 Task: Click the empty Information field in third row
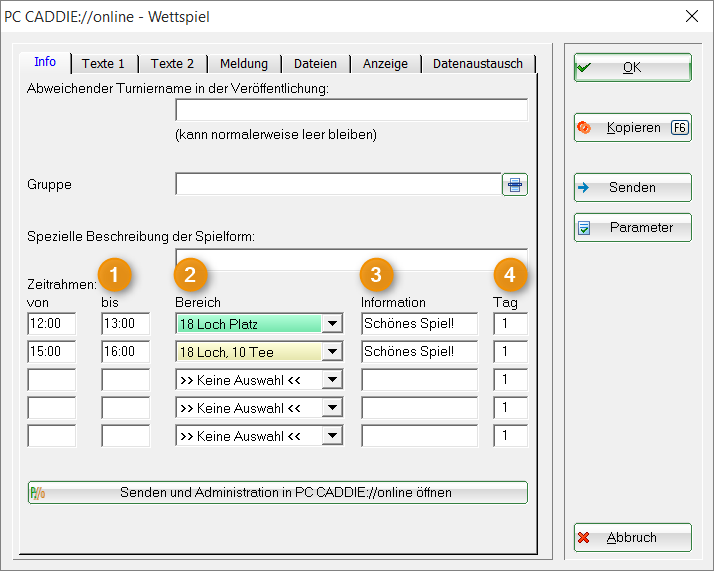pos(419,380)
